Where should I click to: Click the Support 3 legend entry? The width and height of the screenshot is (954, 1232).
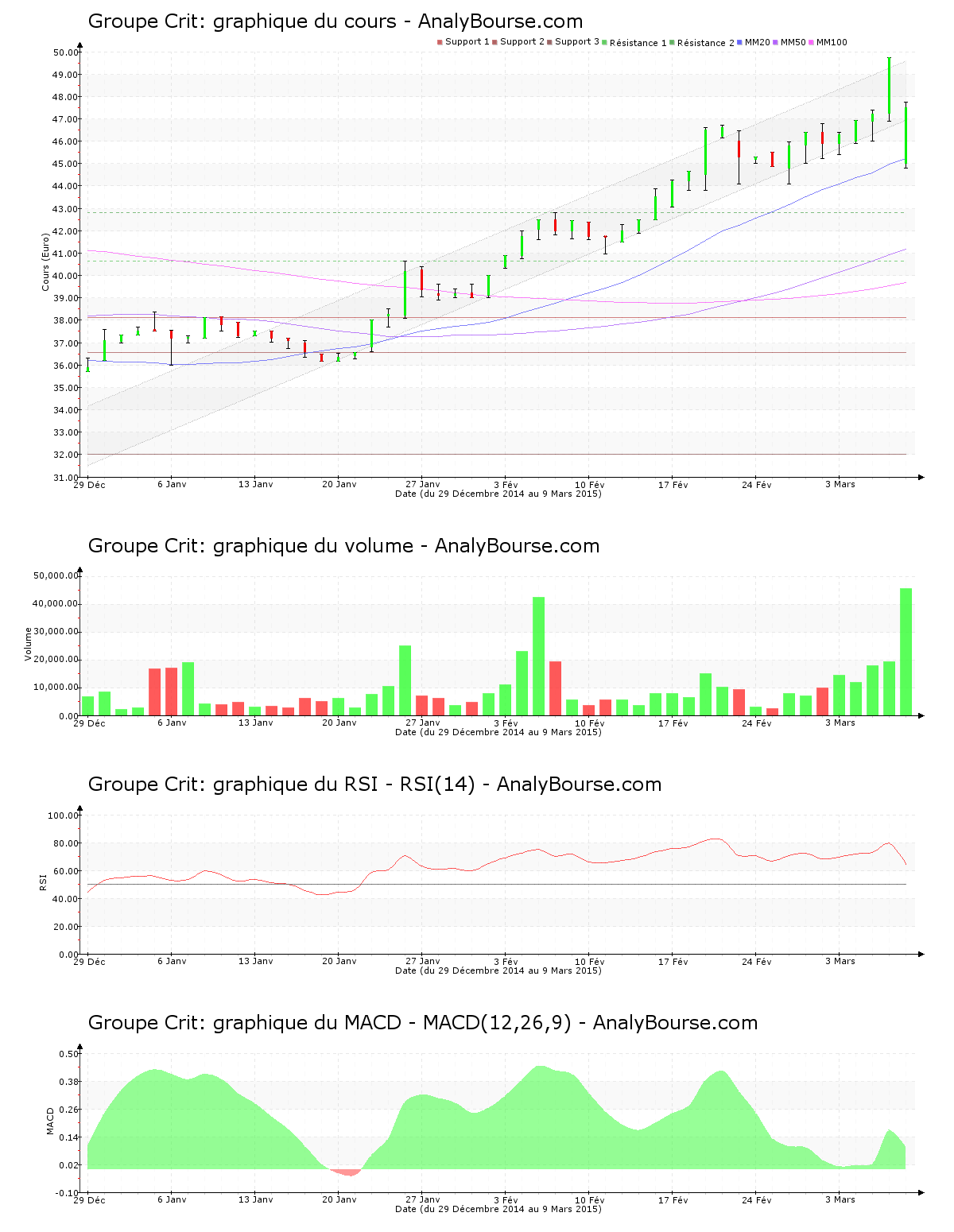click(x=573, y=42)
